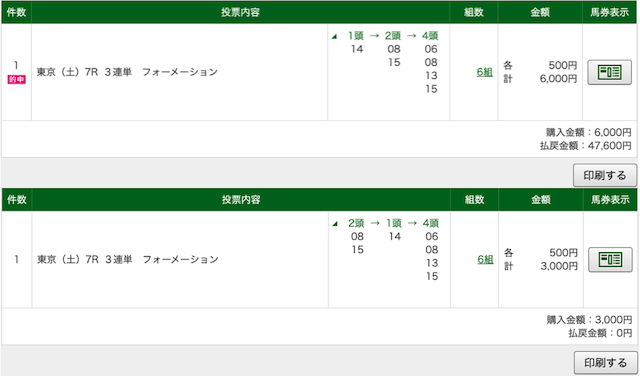The width and height of the screenshot is (640, 376).
Task: Click horse number 14 under 1頭 in 的中 row
Action: pos(357,49)
